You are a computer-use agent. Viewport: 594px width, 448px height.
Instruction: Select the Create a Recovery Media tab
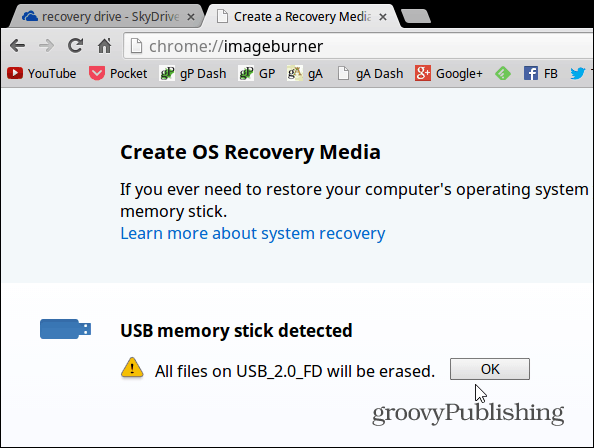point(301,17)
